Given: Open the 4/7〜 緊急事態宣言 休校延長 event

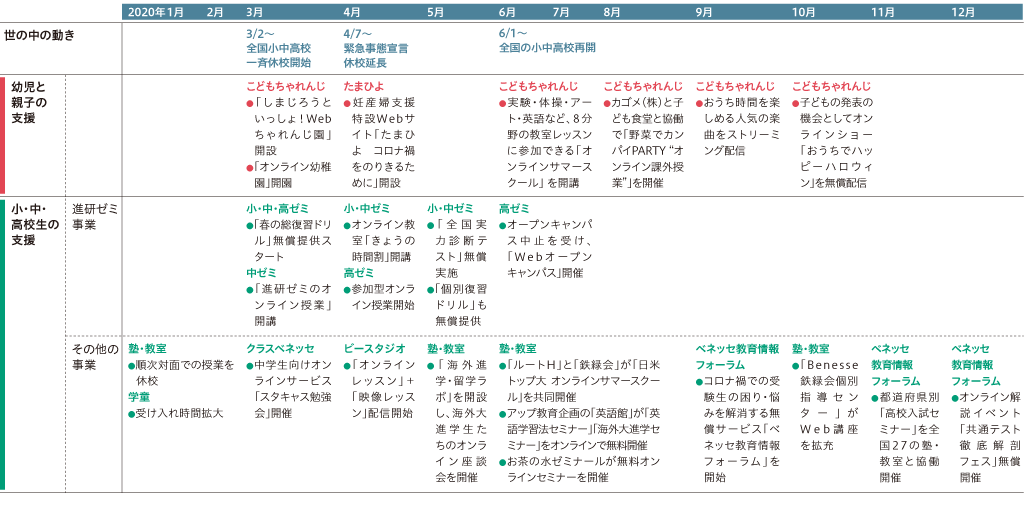Looking at the screenshot, I should tap(375, 47).
